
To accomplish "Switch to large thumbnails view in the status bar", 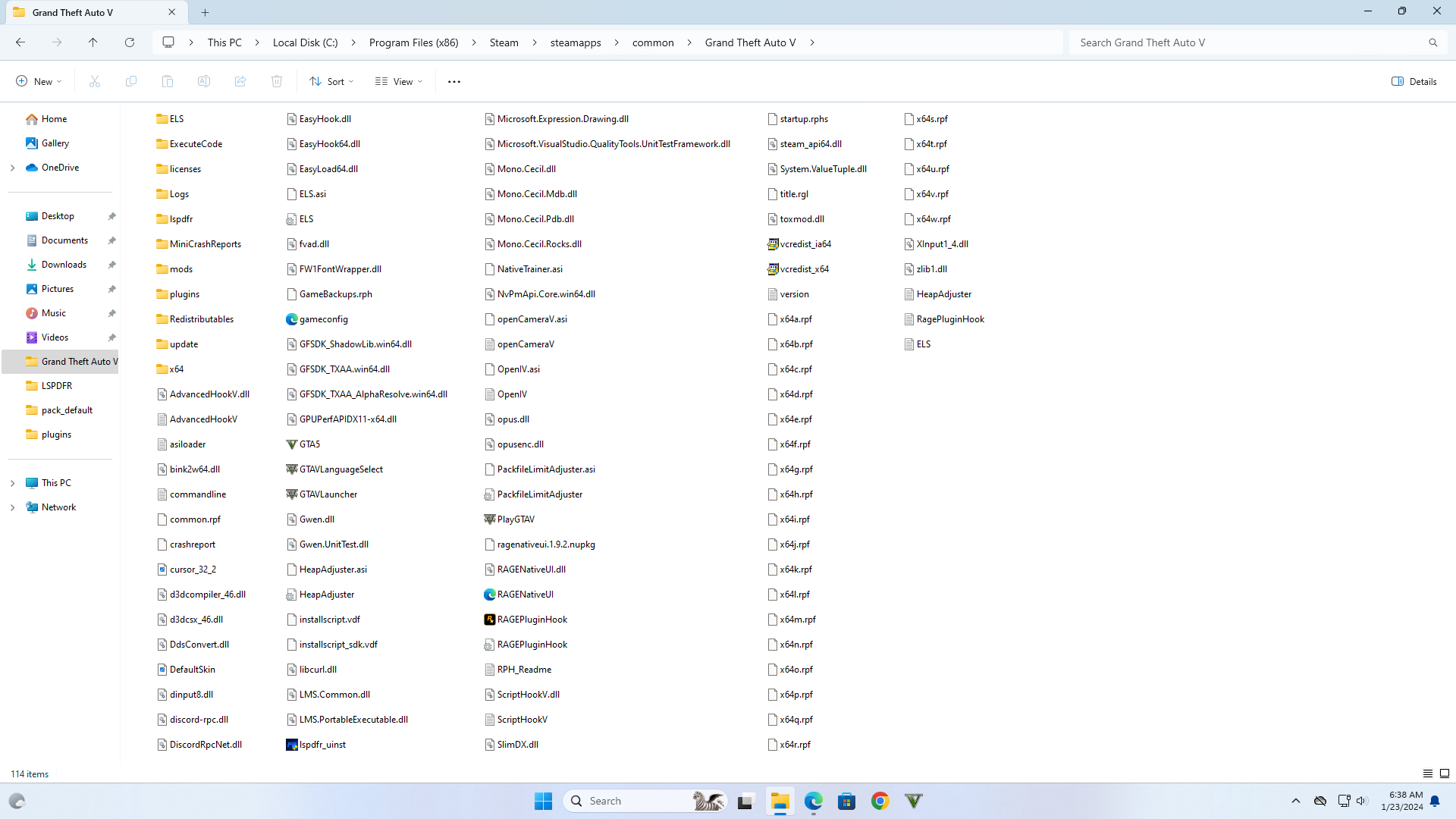I will point(1445,773).
